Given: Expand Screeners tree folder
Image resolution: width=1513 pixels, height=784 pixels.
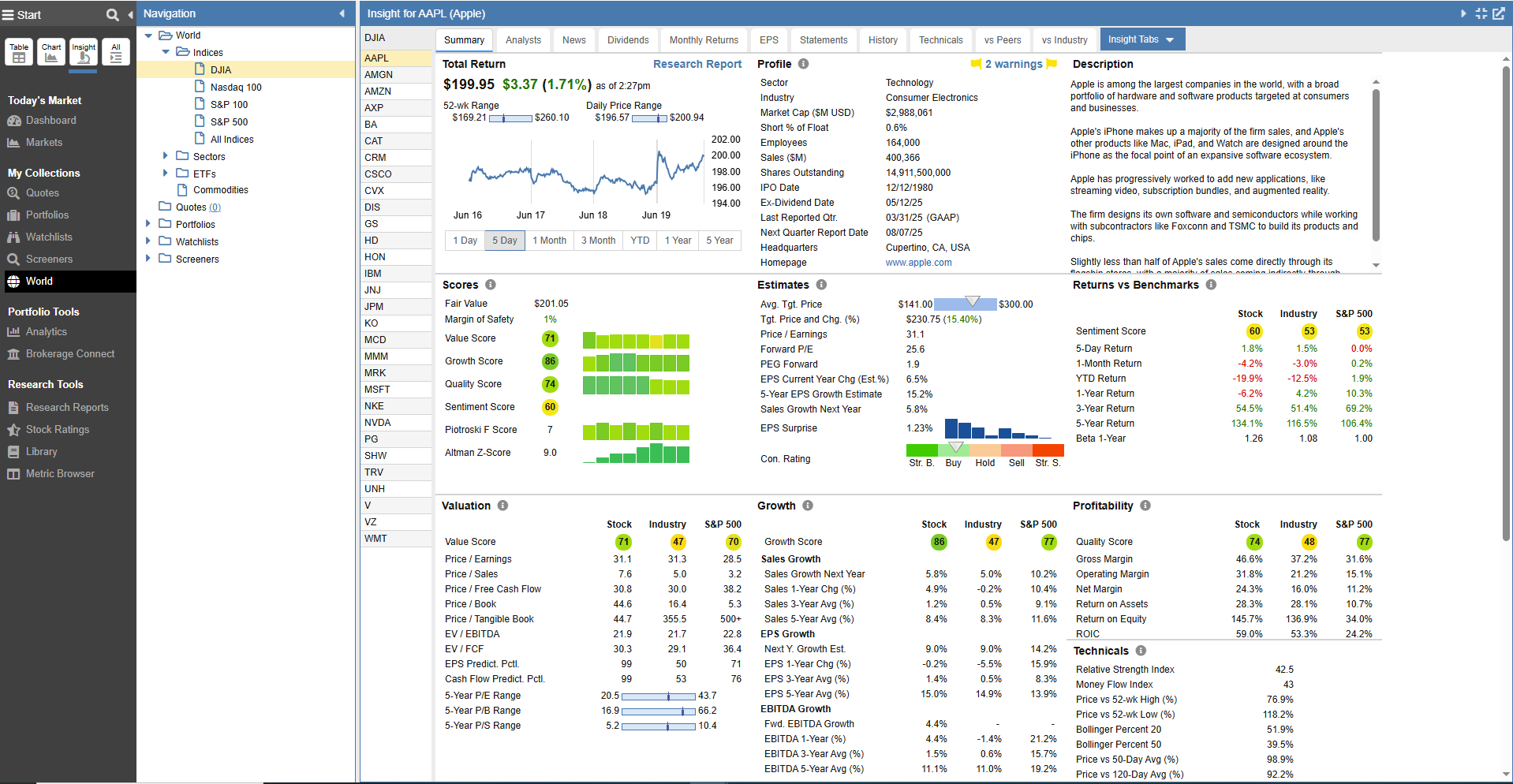Looking at the screenshot, I should [x=148, y=259].
